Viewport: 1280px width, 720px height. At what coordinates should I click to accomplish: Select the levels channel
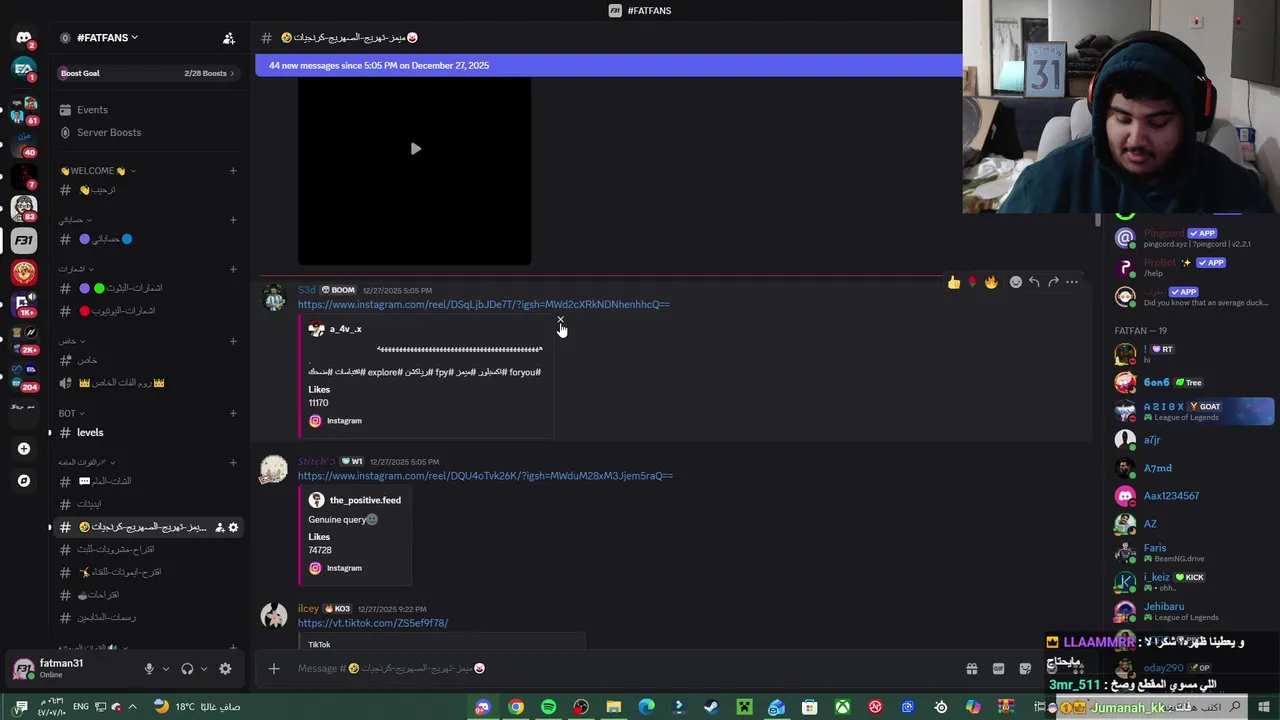148,433
